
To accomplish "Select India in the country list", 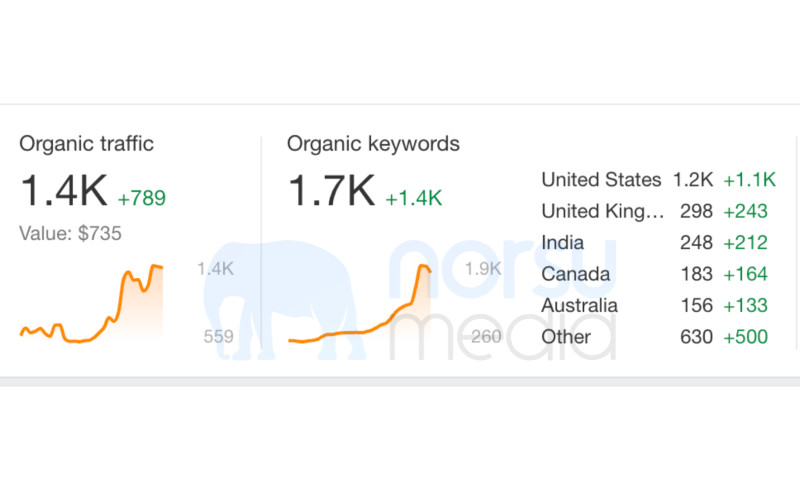I will pos(563,243).
